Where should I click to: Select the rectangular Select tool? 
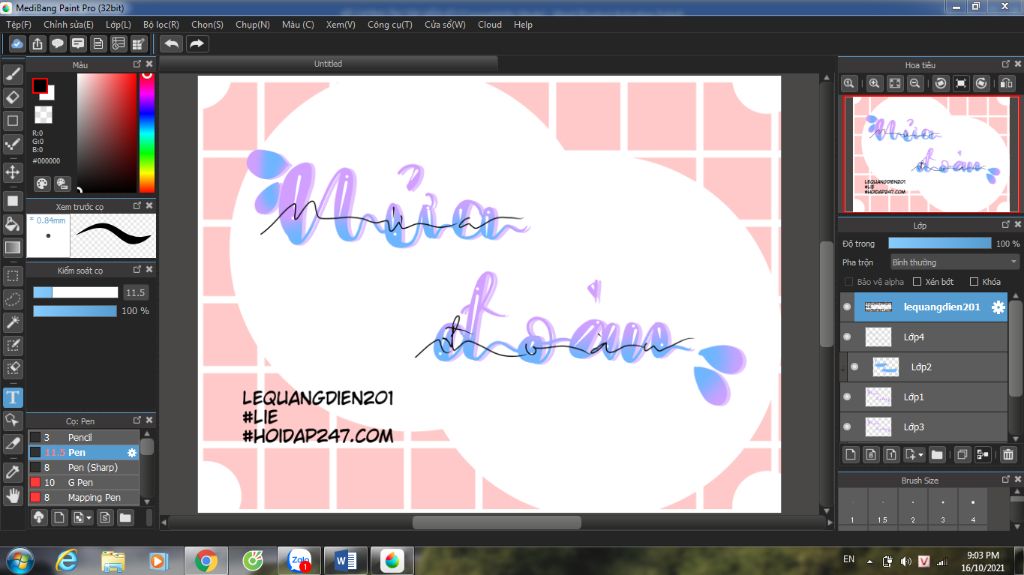pyautogui.click(x=12, y=276)
